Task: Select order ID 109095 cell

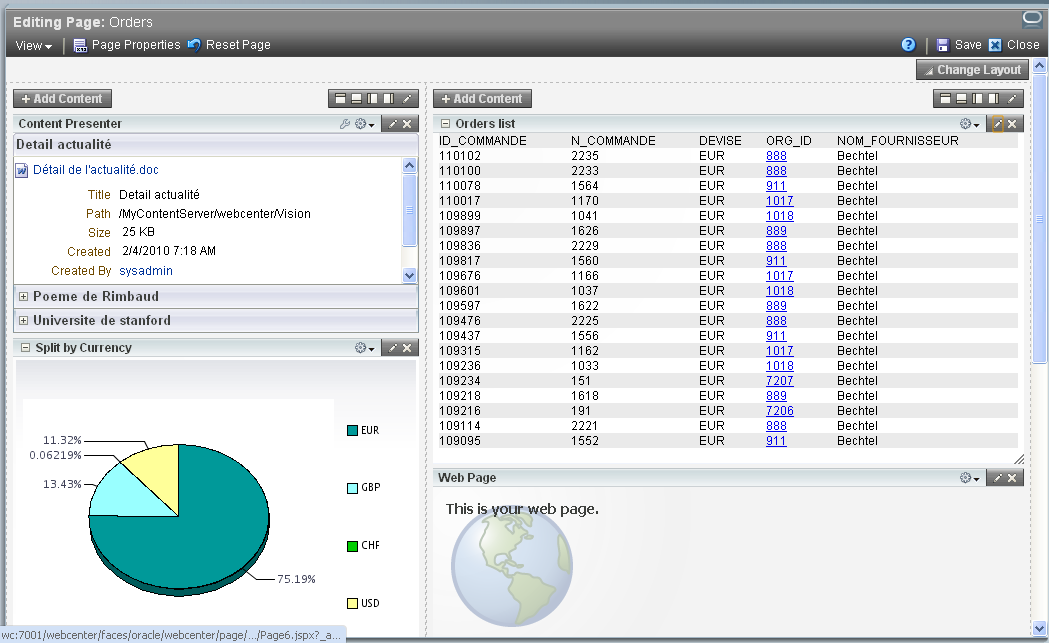Action: click(x=460, y=441)
